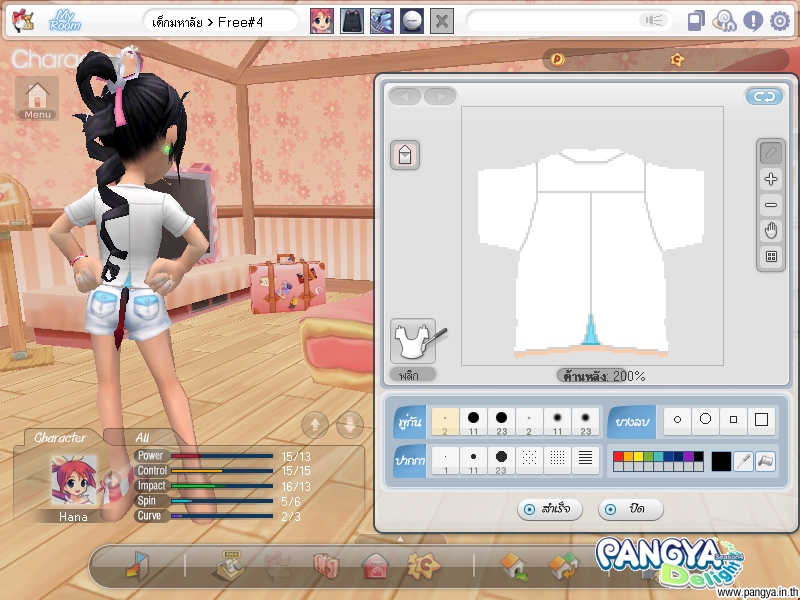
Task: Select hard size 2 brush in ทูกัน row
Action: [x=445, y=421]
